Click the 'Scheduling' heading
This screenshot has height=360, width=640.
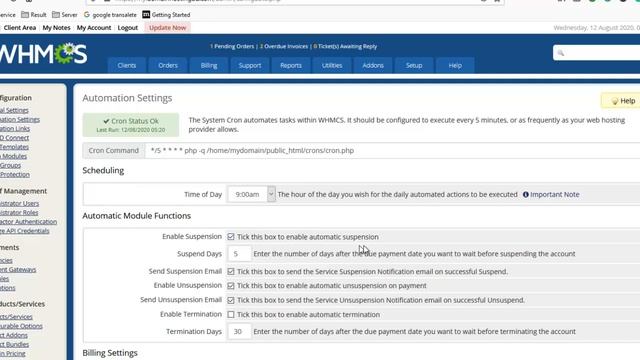pyautogui.click(x=103, y=170)
